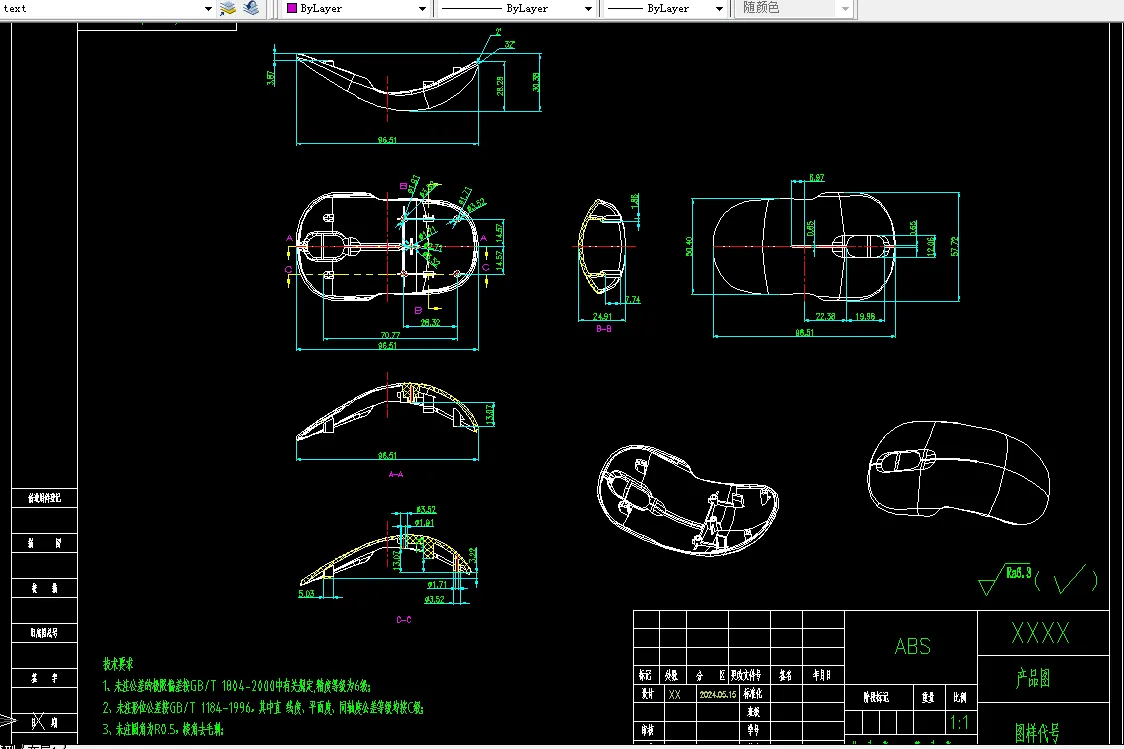This screenshot has height=749, width=1124.
Task: Select the 50.40 dimension
Action: pyautogui.click(x=689, y=247)
